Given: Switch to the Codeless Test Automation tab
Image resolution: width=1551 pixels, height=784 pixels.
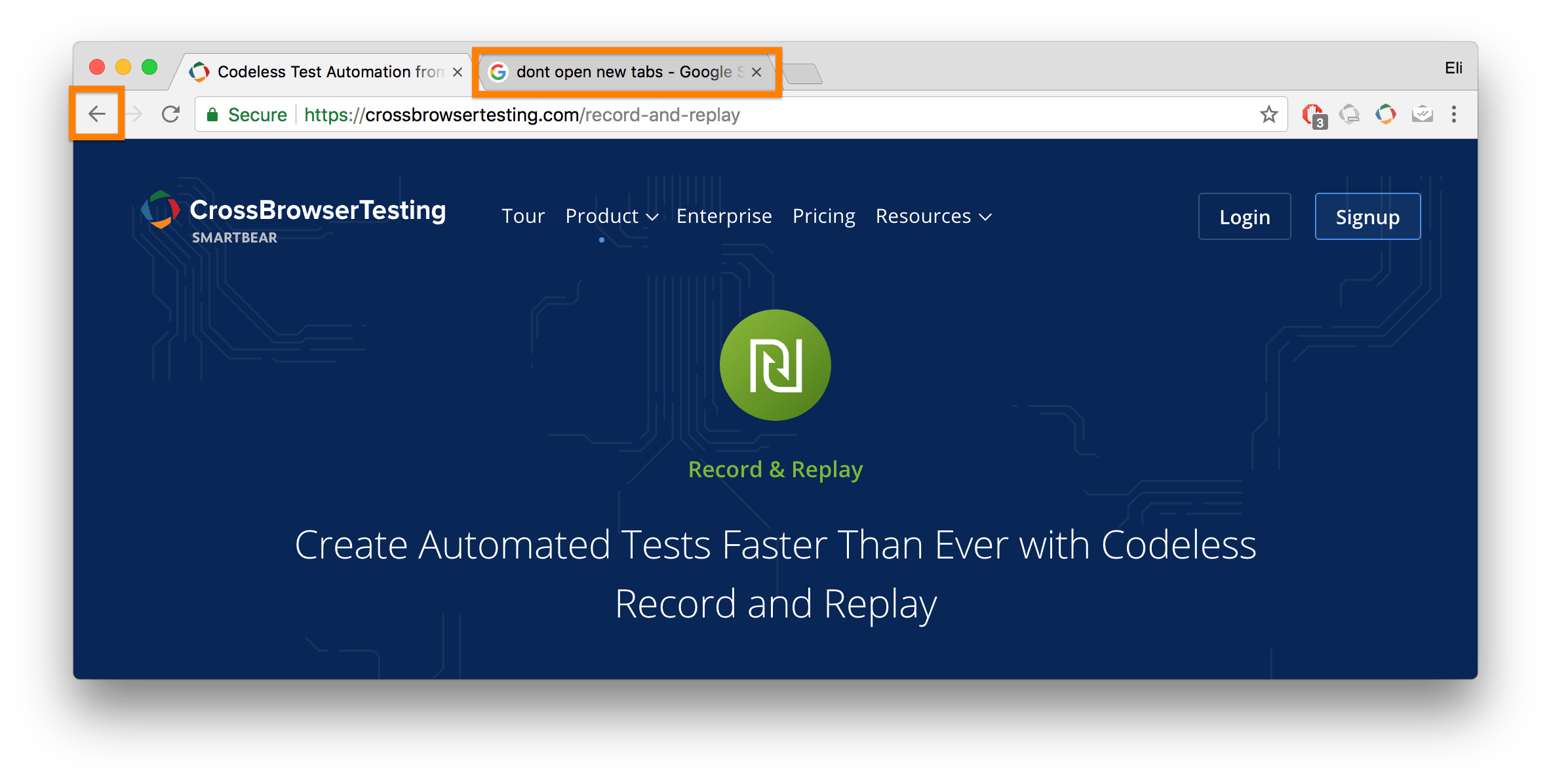Looking at the screenshot, I should (x=315, y=71).
